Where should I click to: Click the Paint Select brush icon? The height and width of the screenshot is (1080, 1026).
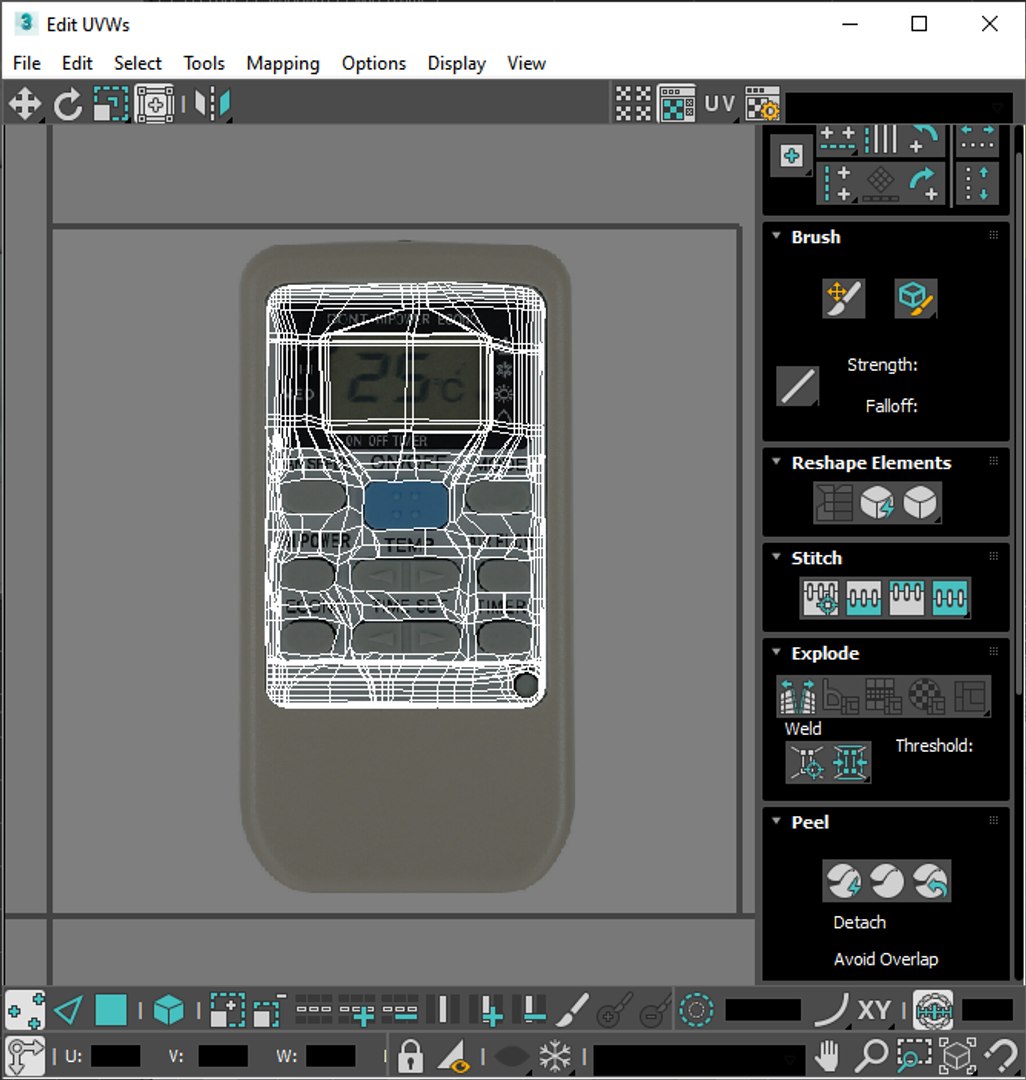(572, 1010)
